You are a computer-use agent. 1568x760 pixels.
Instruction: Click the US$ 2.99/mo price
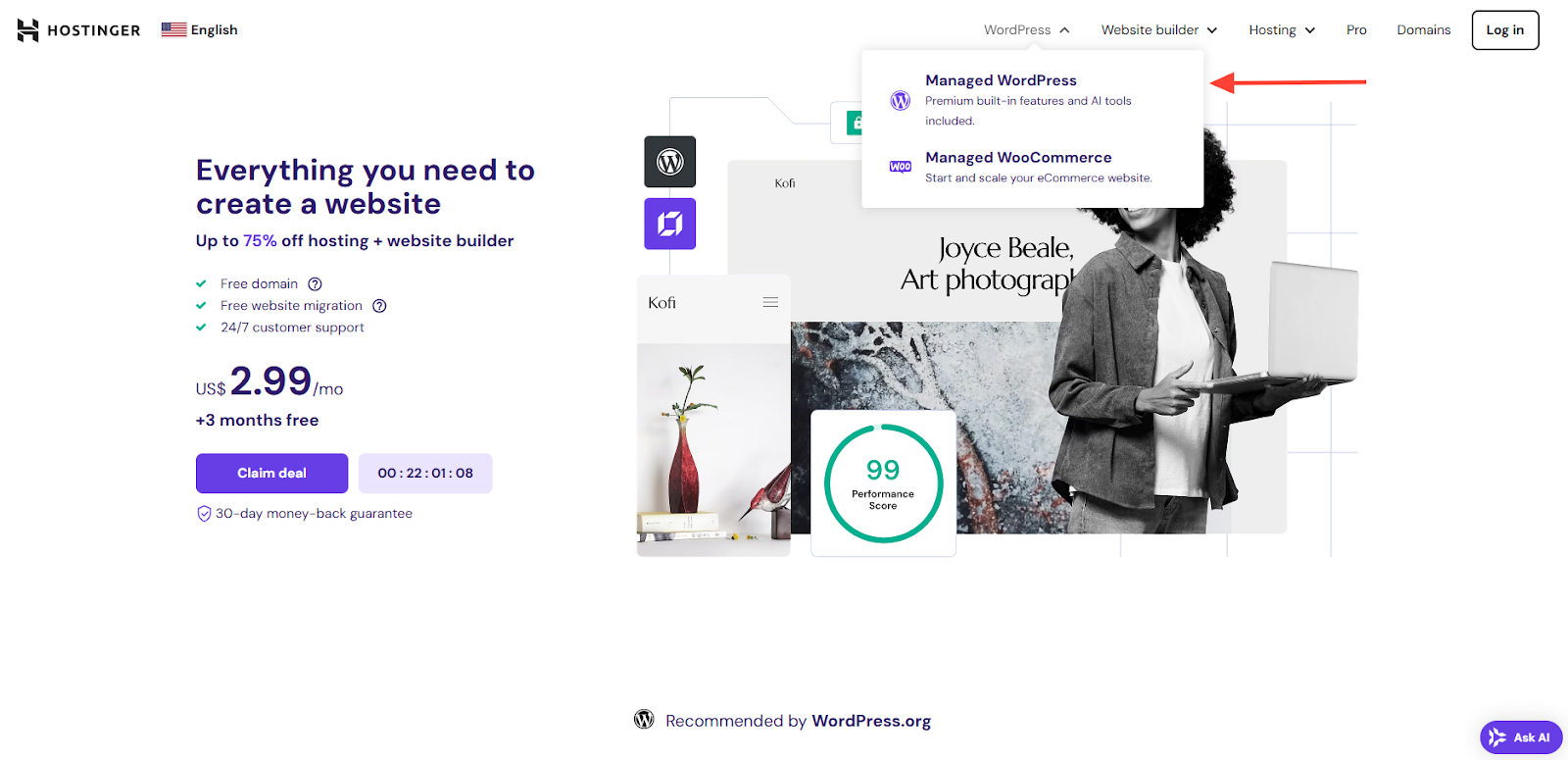coord(269,381)
